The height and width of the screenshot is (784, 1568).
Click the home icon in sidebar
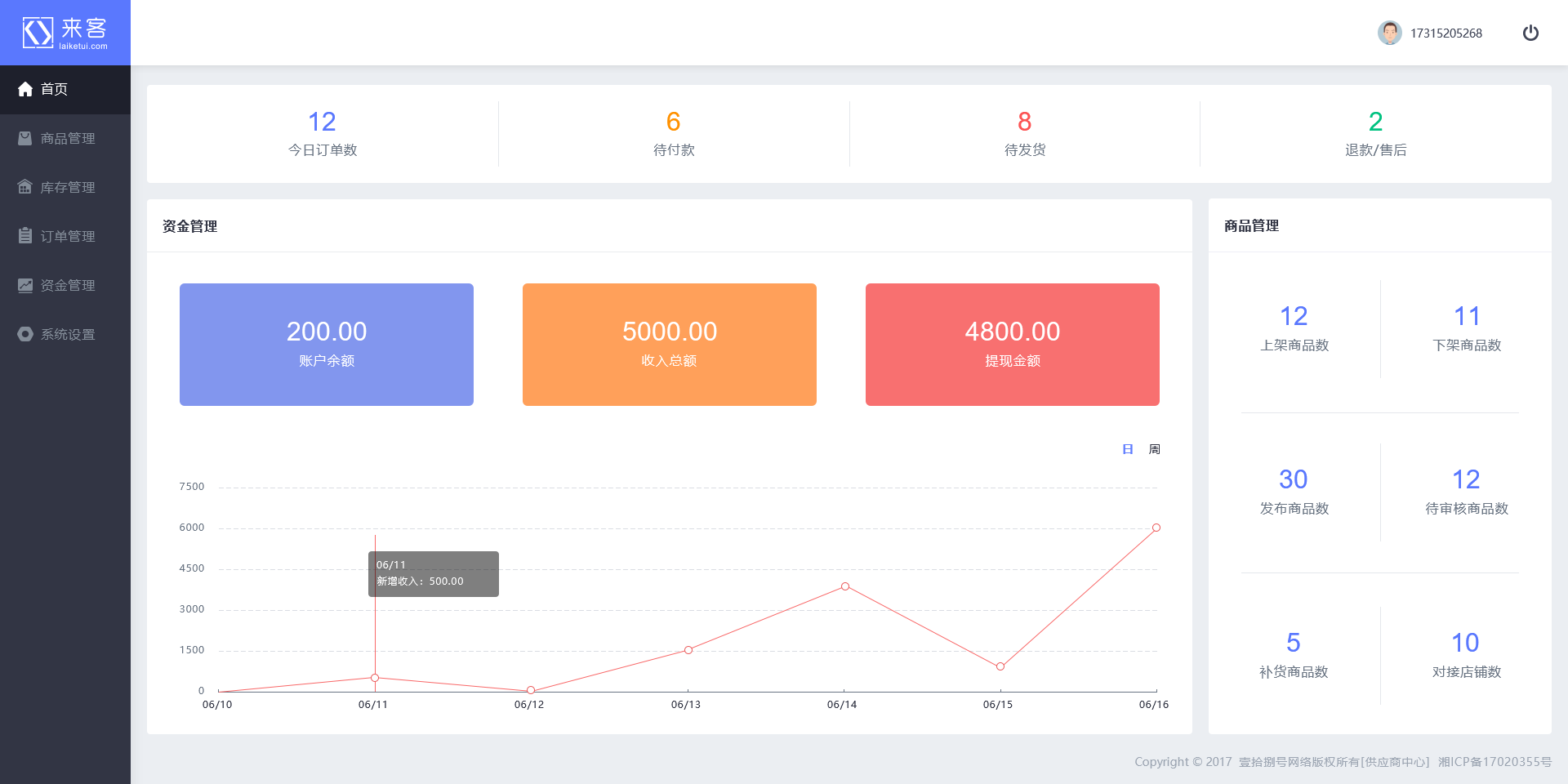pos(25,89)
